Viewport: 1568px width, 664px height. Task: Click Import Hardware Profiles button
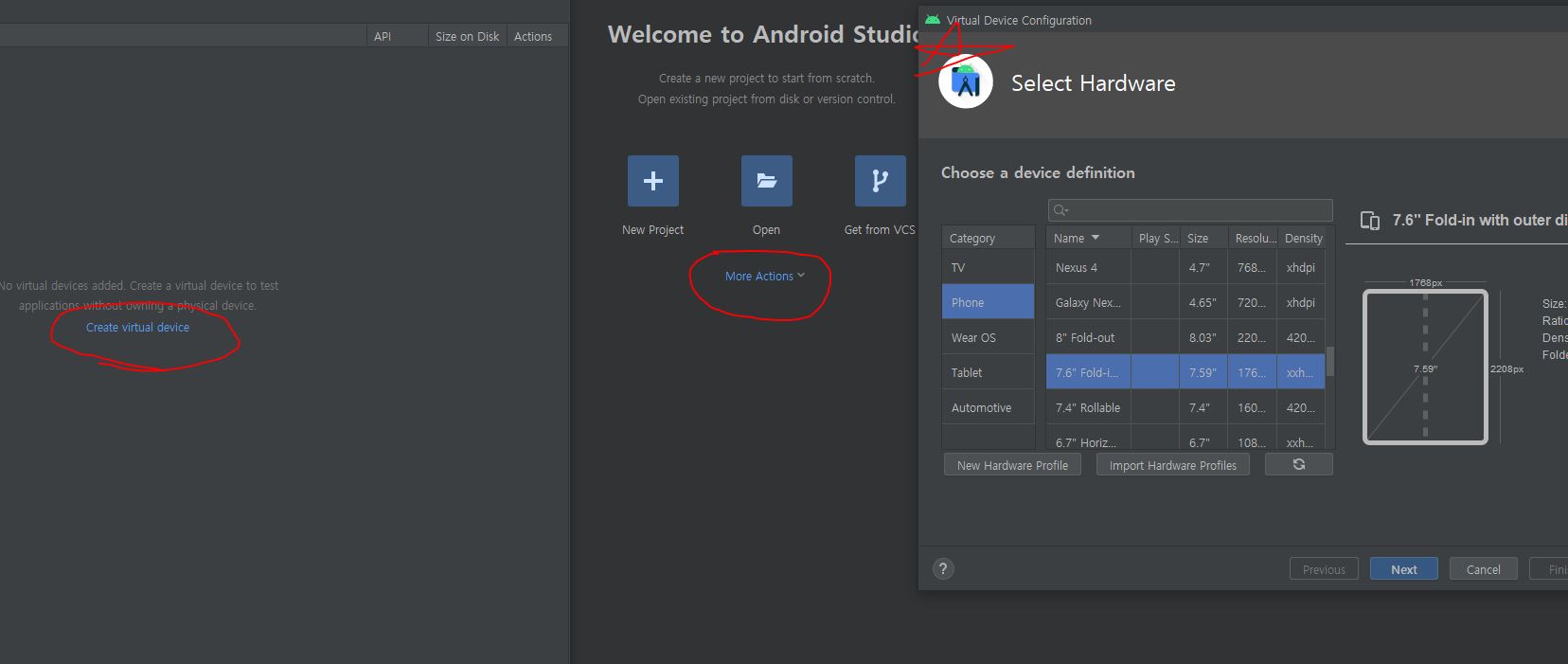pyautogui.click(x=1172, y=465)
